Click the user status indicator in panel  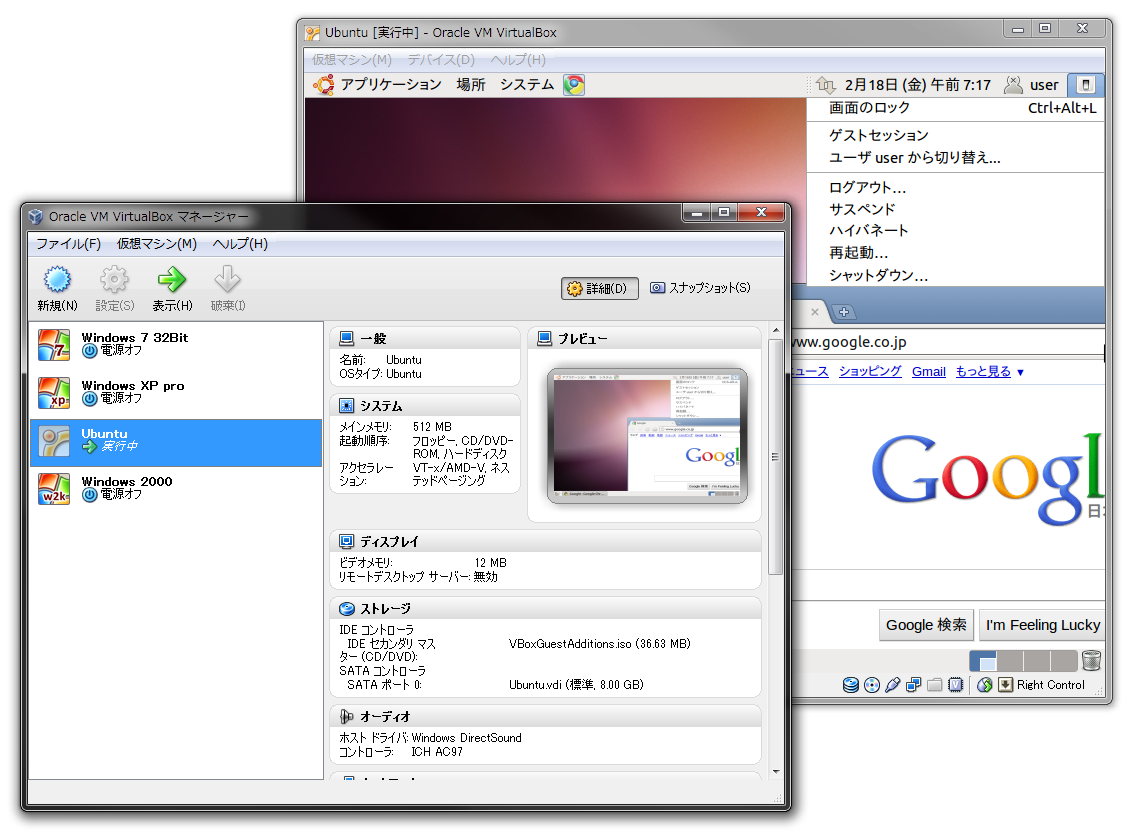1031,85
